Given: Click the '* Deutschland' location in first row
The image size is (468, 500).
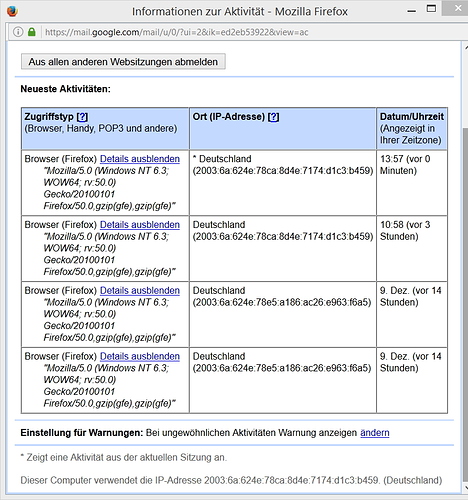Looking at the screenshot, I should coord(222,159).
